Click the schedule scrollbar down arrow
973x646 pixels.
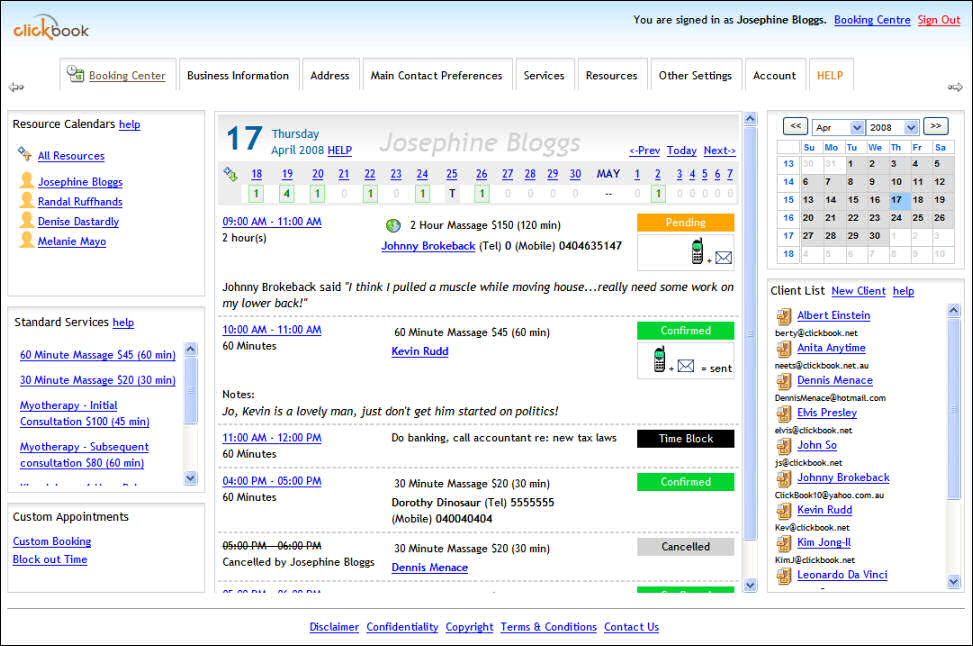(x=750, y=585)
